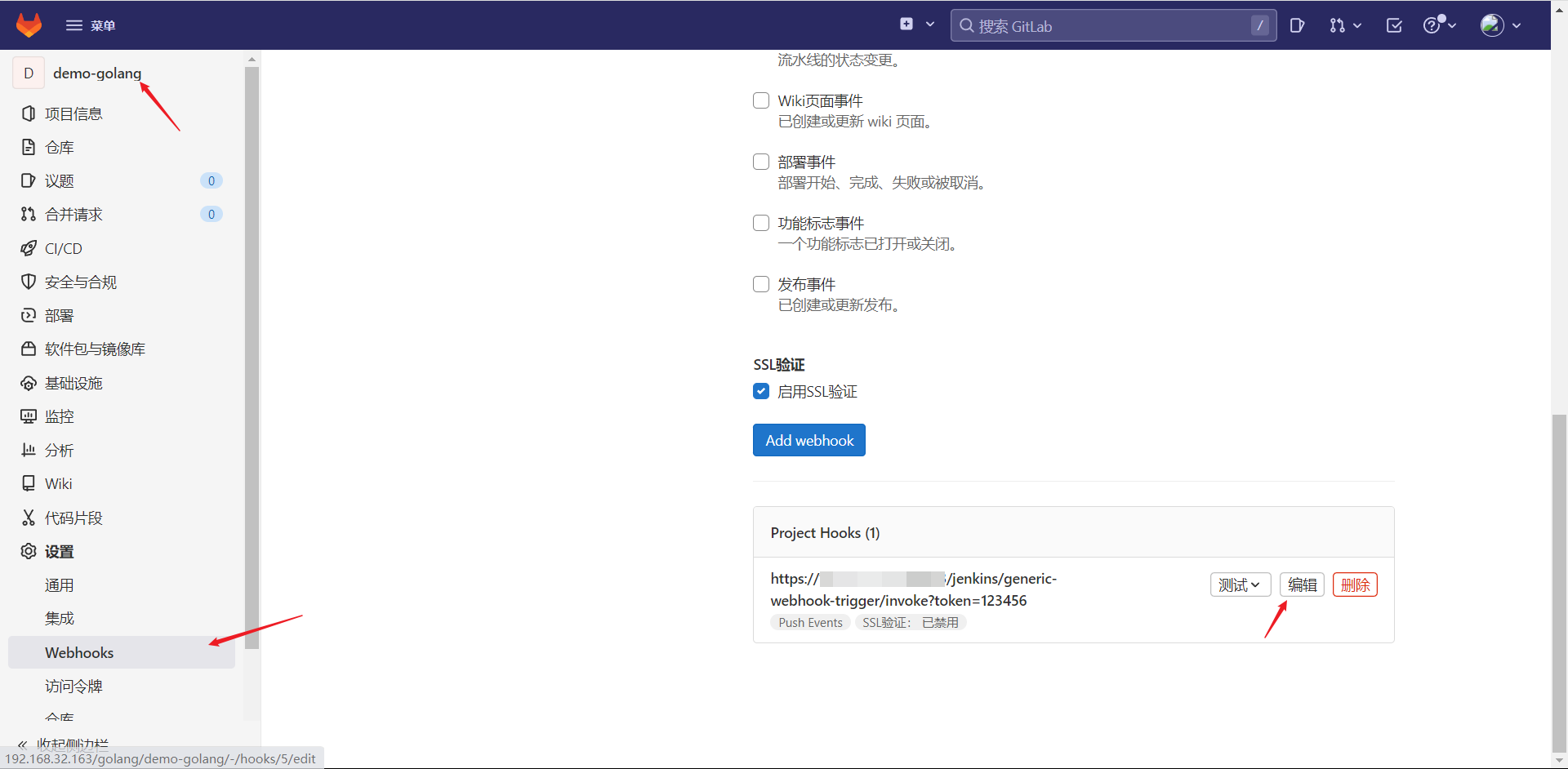Open the to-do list icon
The width and height of the screenshot is (1568, 769).
(1394, 25)
